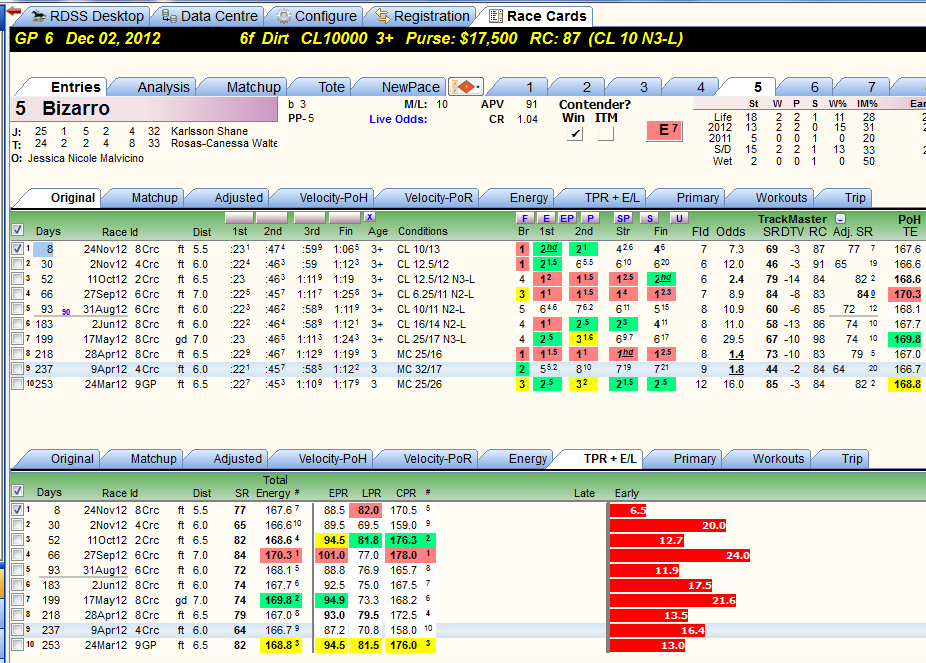This screenshot has width=926, height=663.
Task: Open the Velocity-PoH tab in the upper panel
Action: pyautogui.click(x=333, y=198)
